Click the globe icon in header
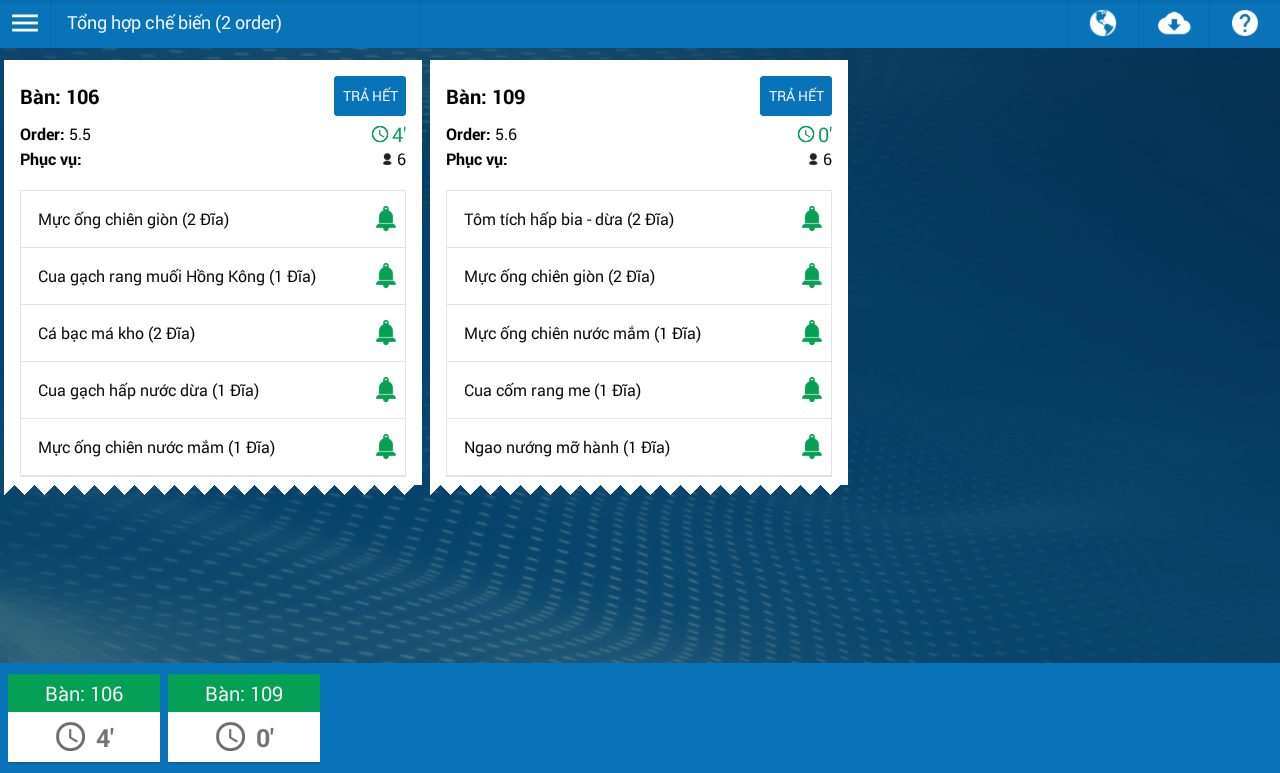Viewport: 1280px width, 773px height. pyautogui.click(x=1103, y=23)
